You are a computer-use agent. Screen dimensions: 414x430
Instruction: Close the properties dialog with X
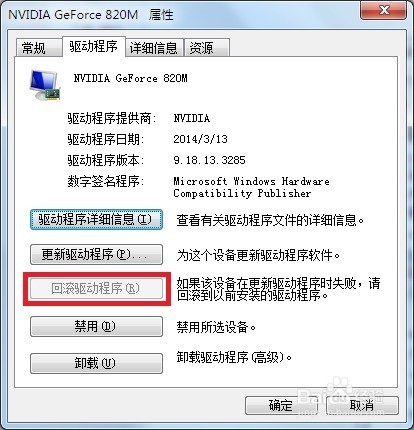coord(383,10)
